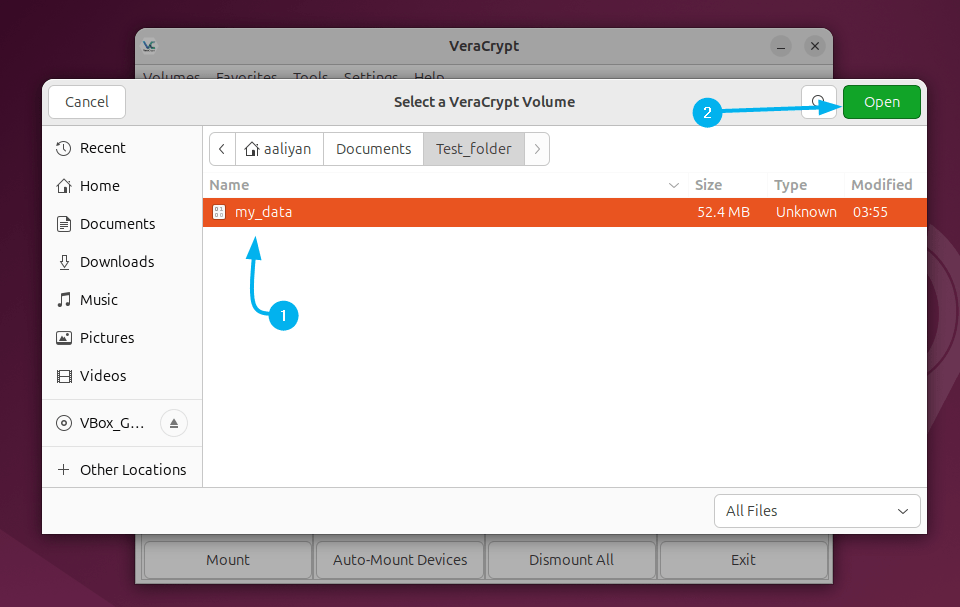This screenshot has height=607, width=960.
Task: Cancel the volume selection dialog
Action: pos(86,102)
